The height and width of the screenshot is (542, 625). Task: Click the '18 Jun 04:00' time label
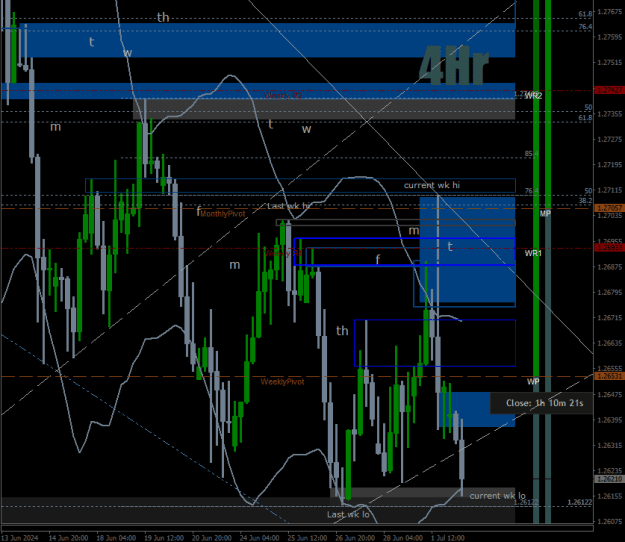[x=116, y=538]
